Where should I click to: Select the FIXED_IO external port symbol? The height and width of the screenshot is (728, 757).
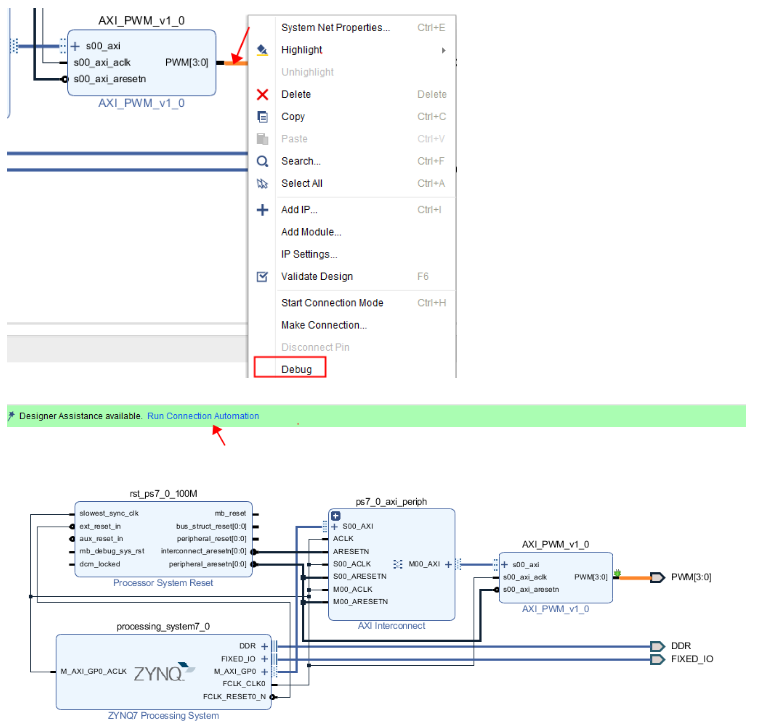click(658, 659)
